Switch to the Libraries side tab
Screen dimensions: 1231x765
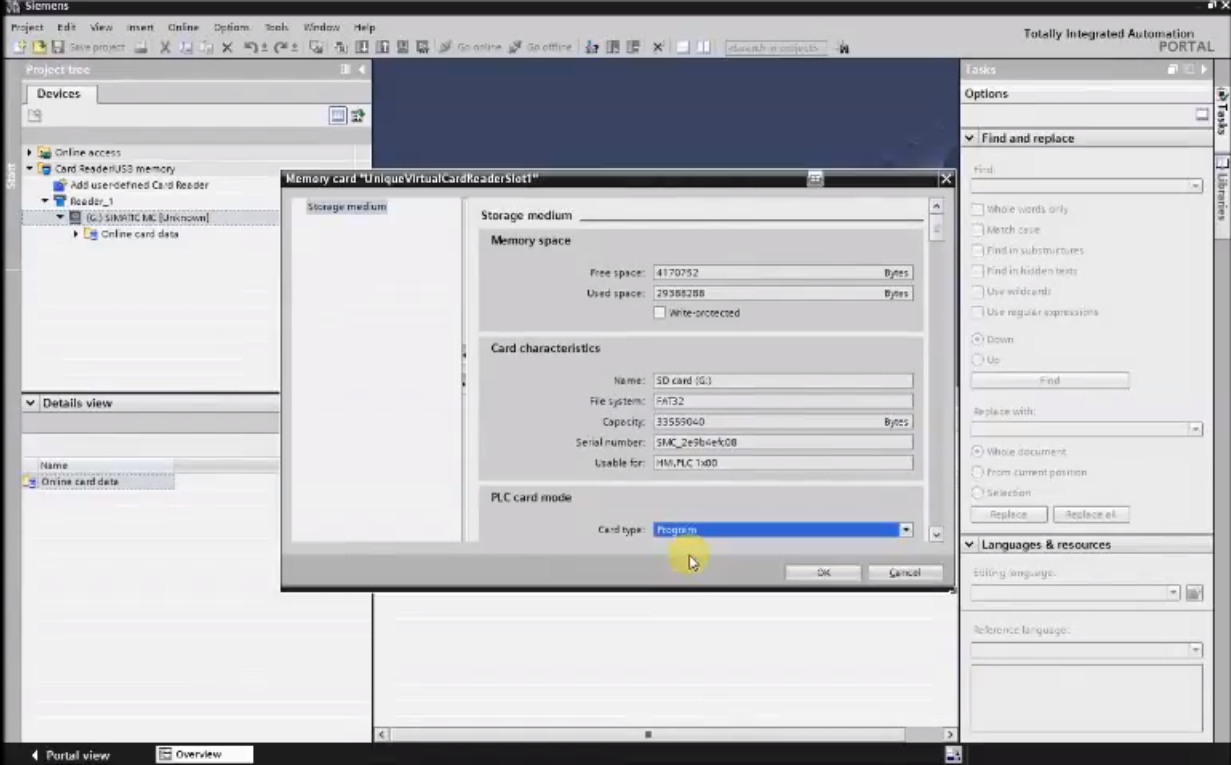click(1221, 190)
